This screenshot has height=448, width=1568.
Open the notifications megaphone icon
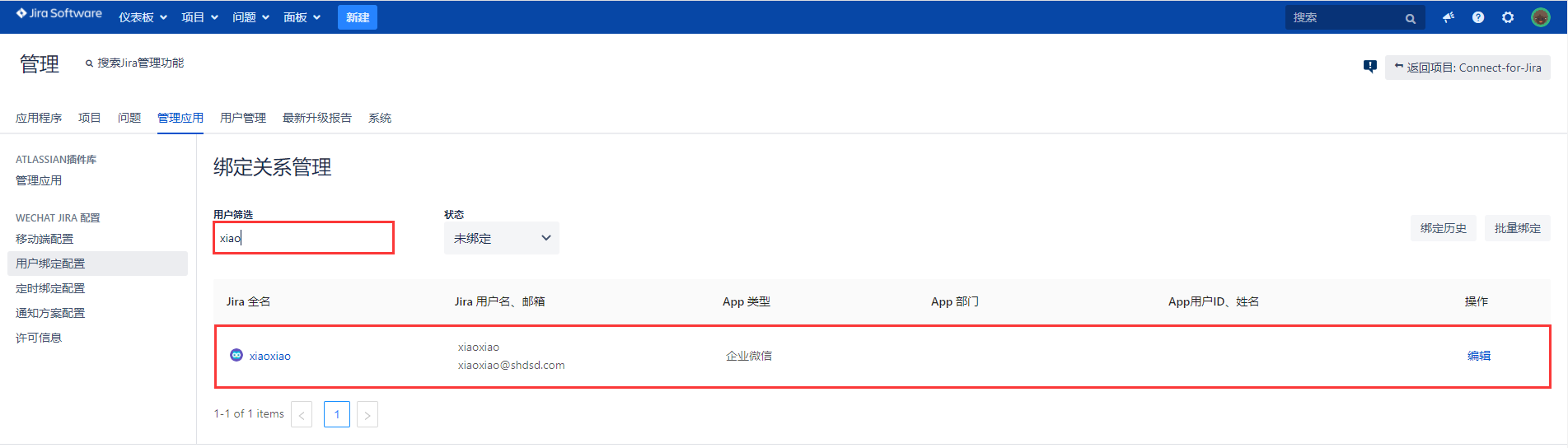click(x=1448, y=17)
